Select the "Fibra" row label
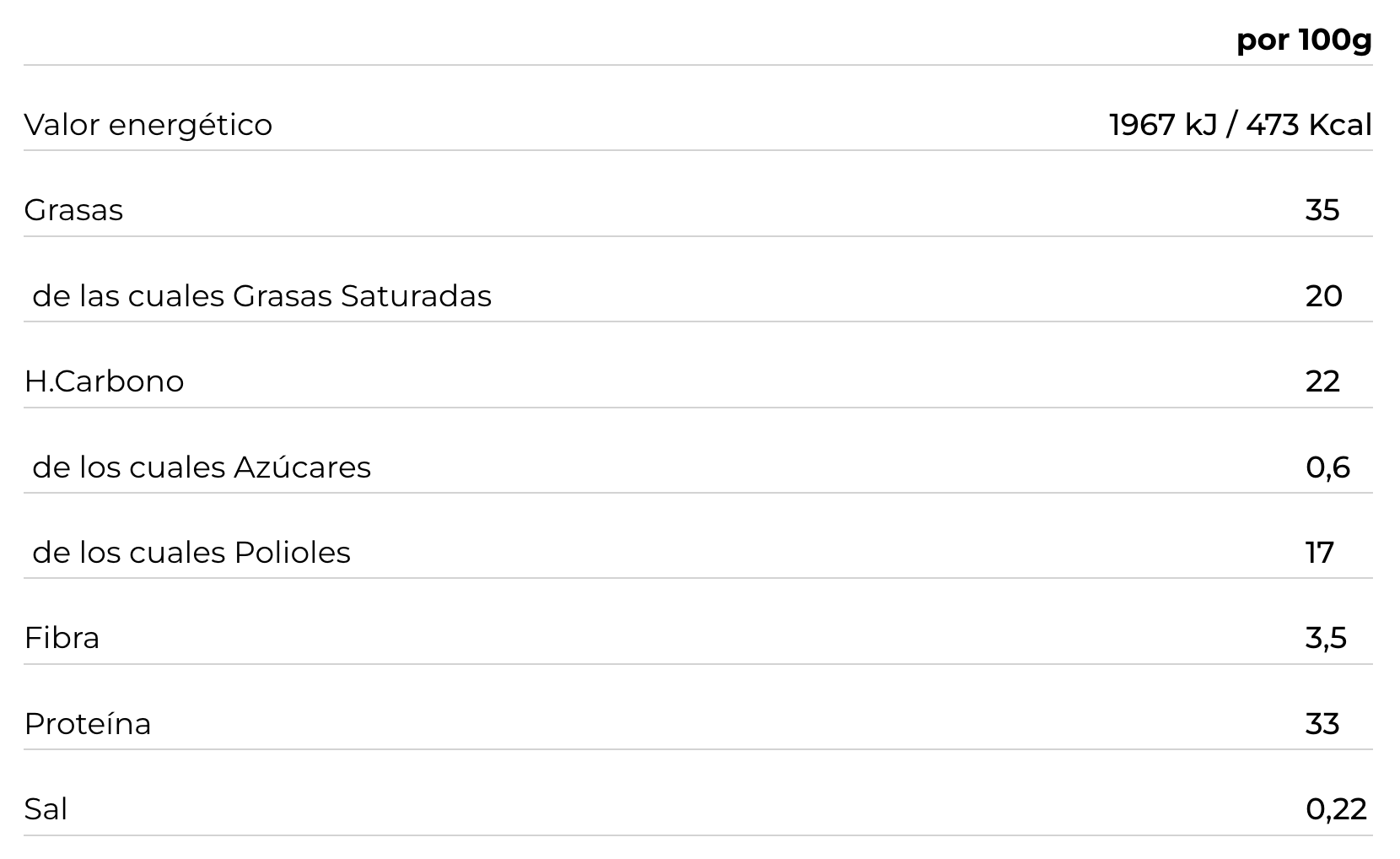The image size is (1400, 859). point(62,638)
